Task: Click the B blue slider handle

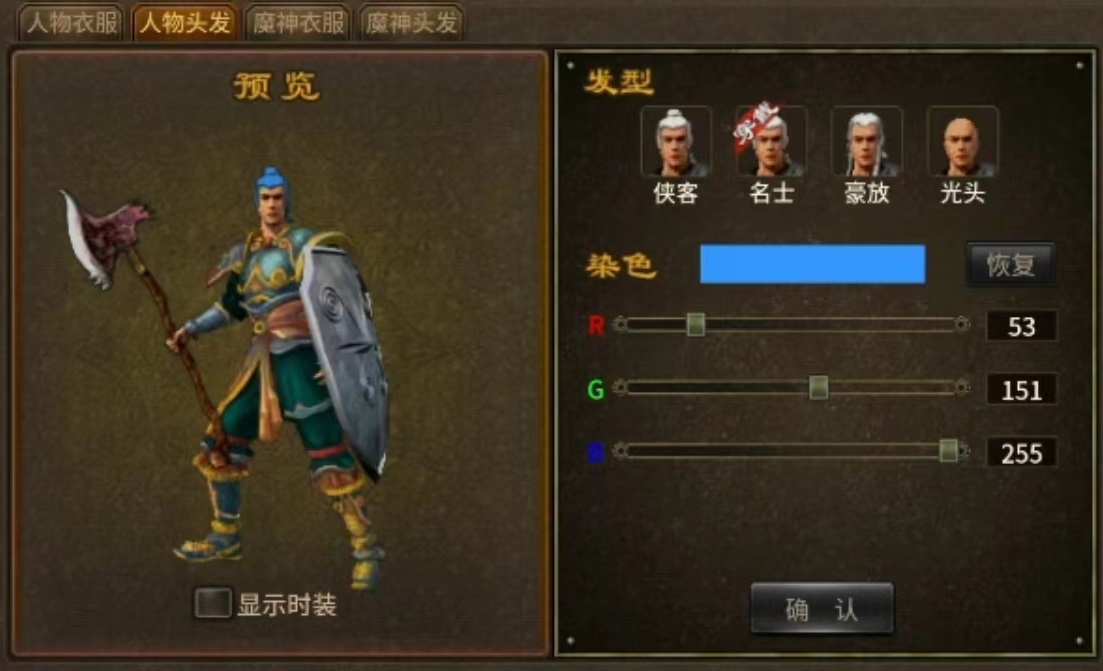Action: [948, 450]
